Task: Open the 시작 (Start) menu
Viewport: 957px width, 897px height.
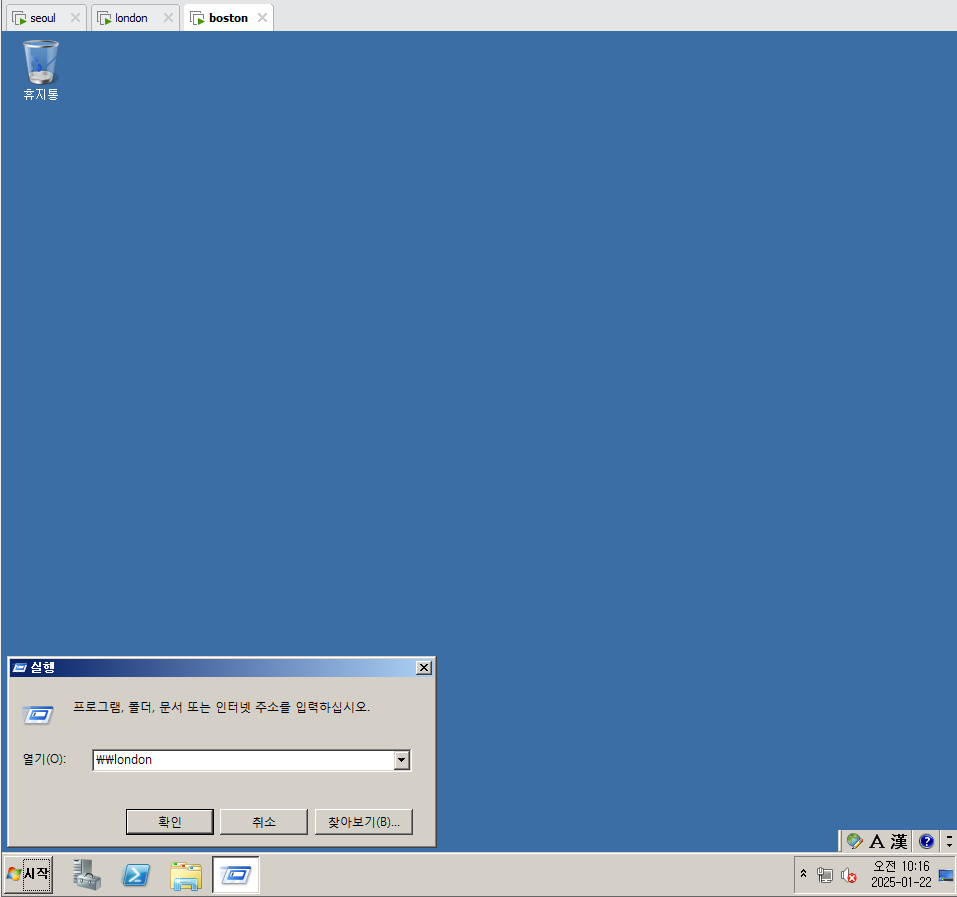Action: point(29,874)
